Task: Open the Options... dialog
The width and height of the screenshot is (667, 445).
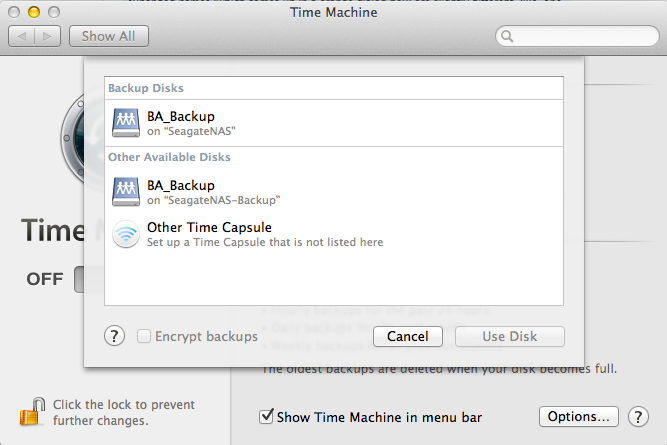Action: pyautogui.click(x=579, y=416)
